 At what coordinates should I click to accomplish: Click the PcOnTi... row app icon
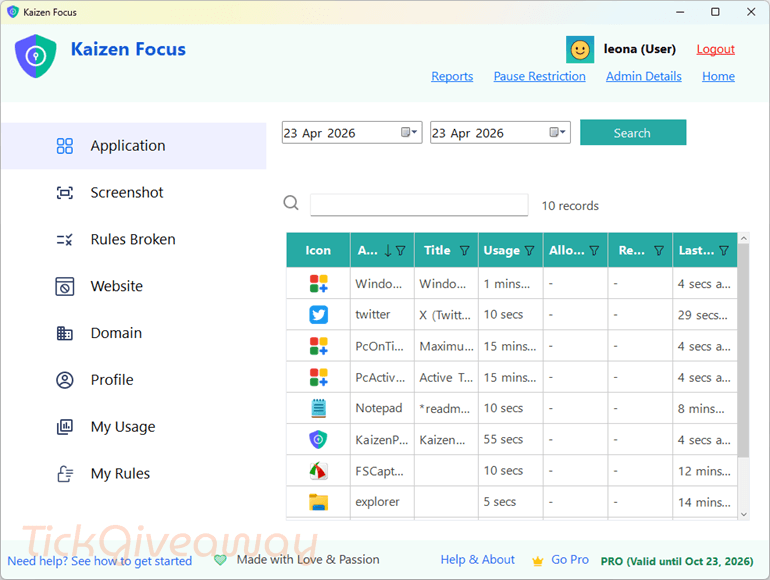(x=318, y=346)
